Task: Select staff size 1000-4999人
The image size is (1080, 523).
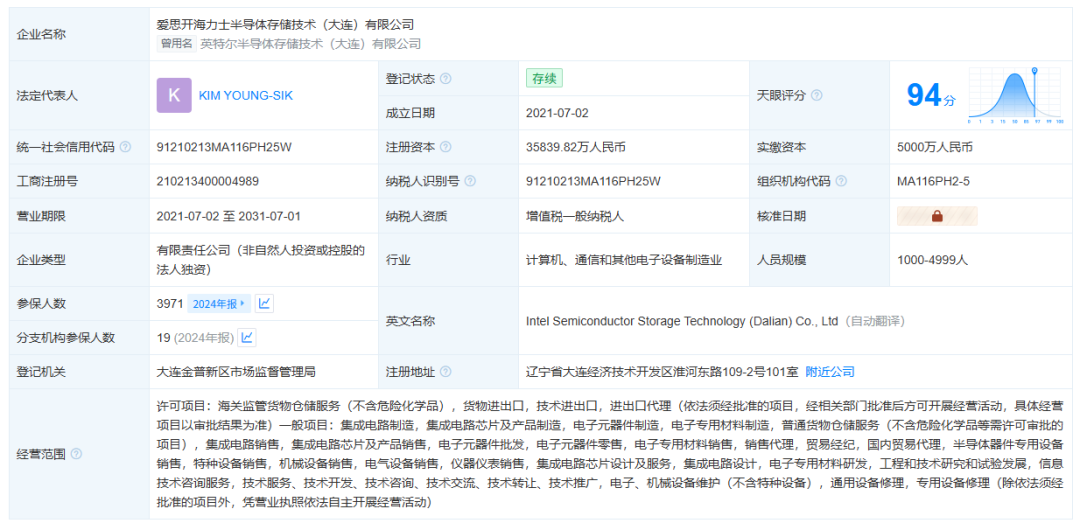Action: coord(933,260)
